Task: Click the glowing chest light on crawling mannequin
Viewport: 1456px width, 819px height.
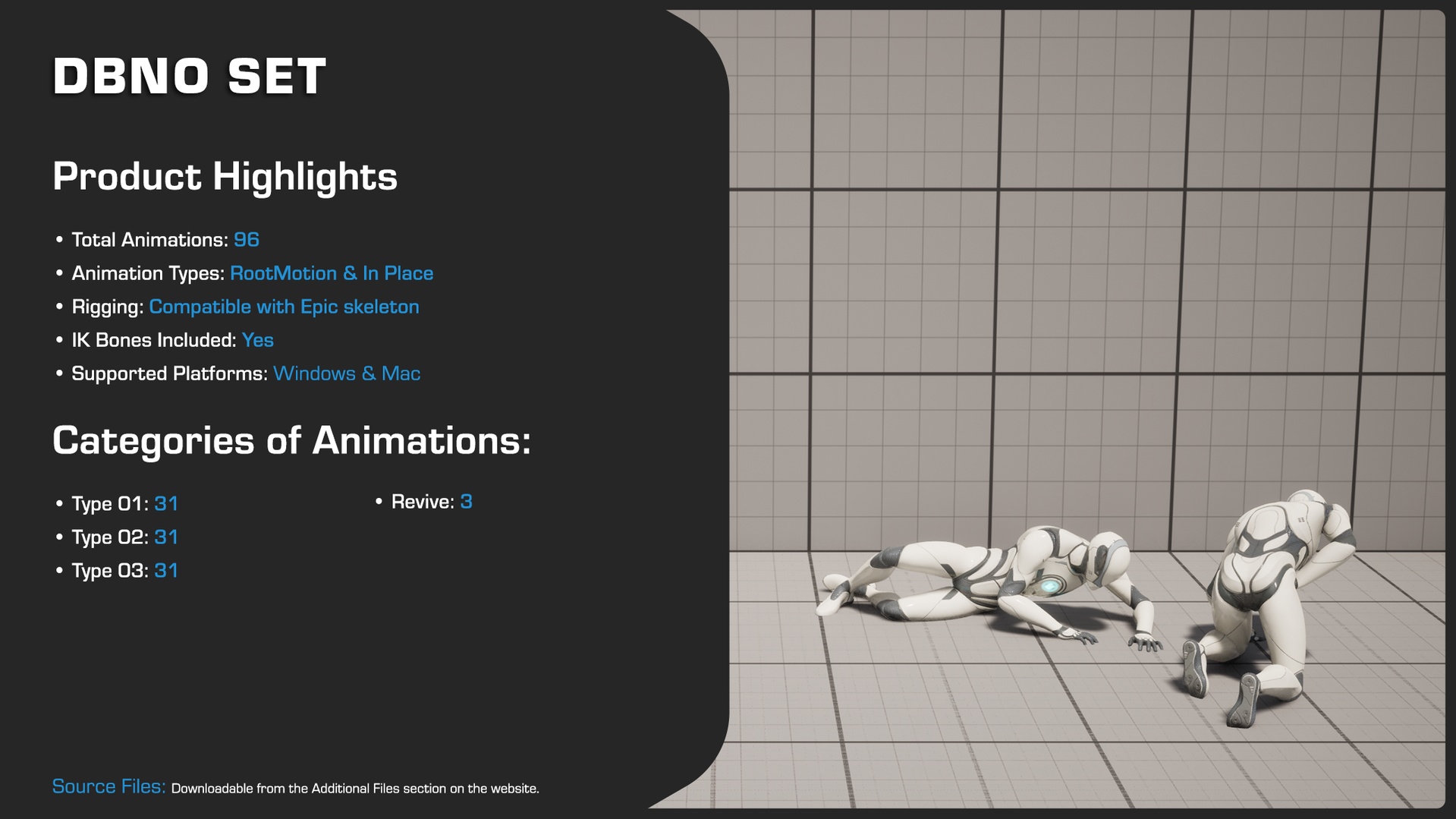Action: click(1050, 585)
